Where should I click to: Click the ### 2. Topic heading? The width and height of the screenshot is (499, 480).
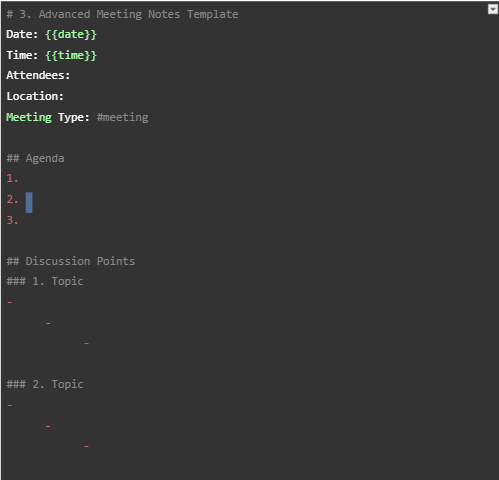pyautogui.click(x=45, y=385)
